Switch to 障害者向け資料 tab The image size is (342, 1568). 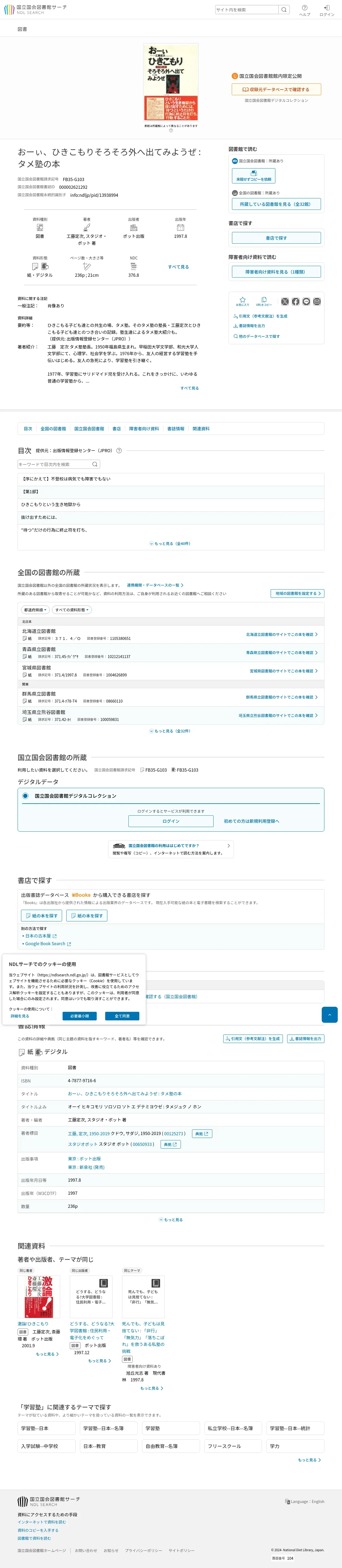click(x=144, y=428)
